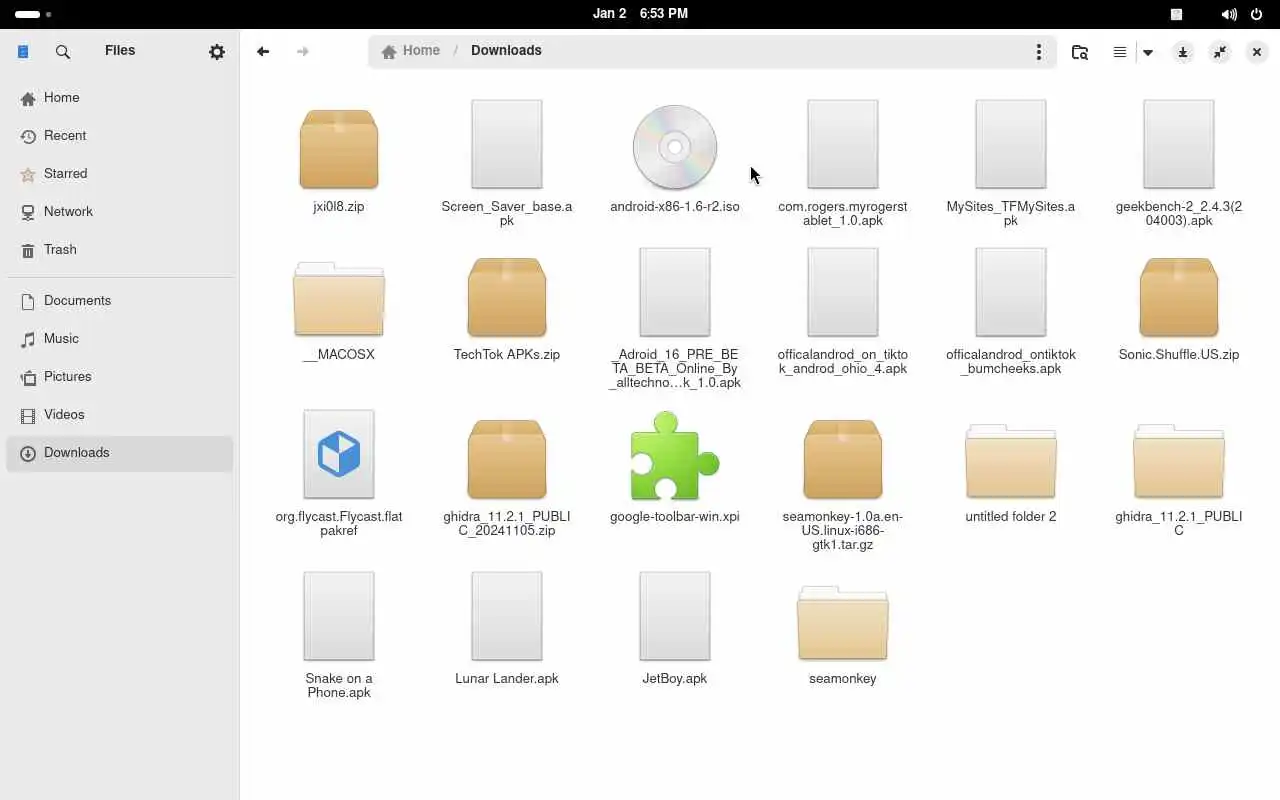
Task: Open Pictures in sidebar
Action: point(120,377)
